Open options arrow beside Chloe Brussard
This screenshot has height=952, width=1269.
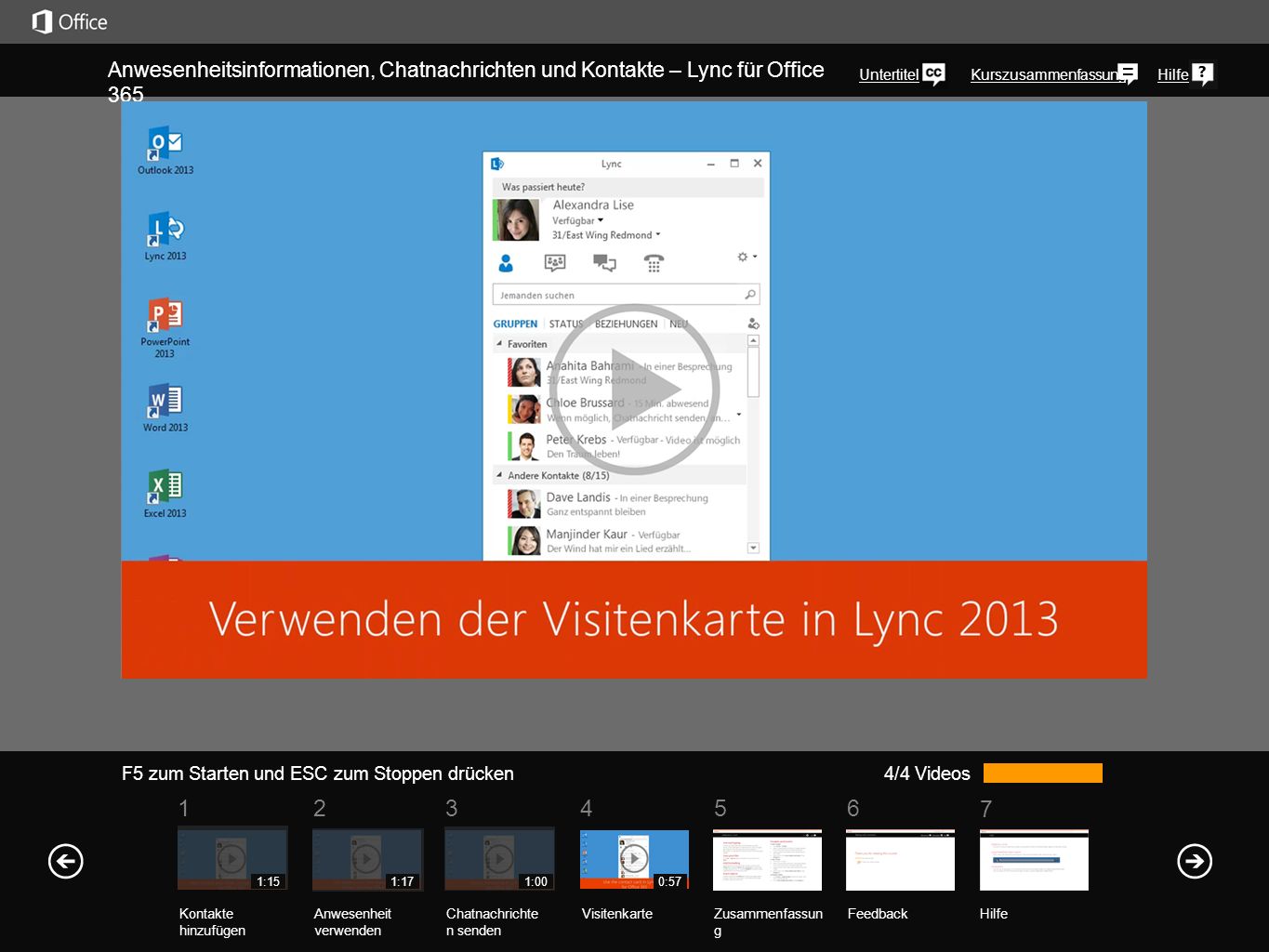[739, 415]
